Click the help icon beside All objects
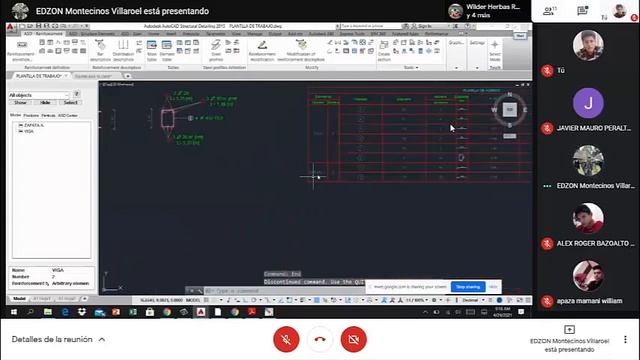The image size is (640, 360). 76,94
